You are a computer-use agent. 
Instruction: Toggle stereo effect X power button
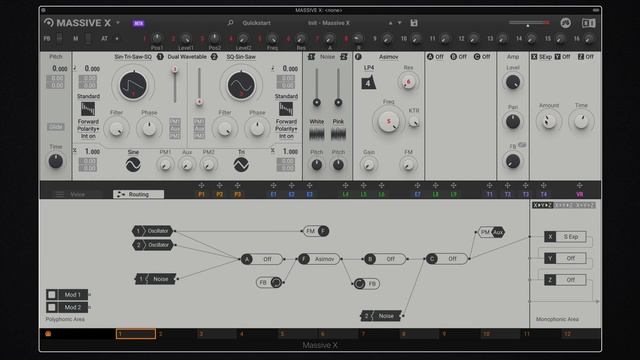pos(534,57)
